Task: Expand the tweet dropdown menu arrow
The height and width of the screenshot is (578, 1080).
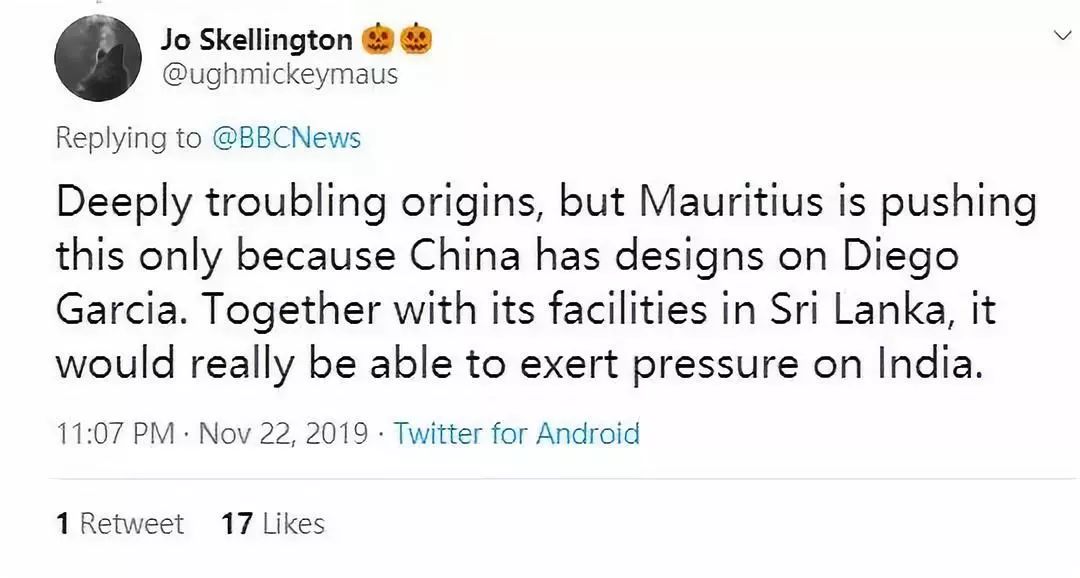Action: (x=1063, y=33)
